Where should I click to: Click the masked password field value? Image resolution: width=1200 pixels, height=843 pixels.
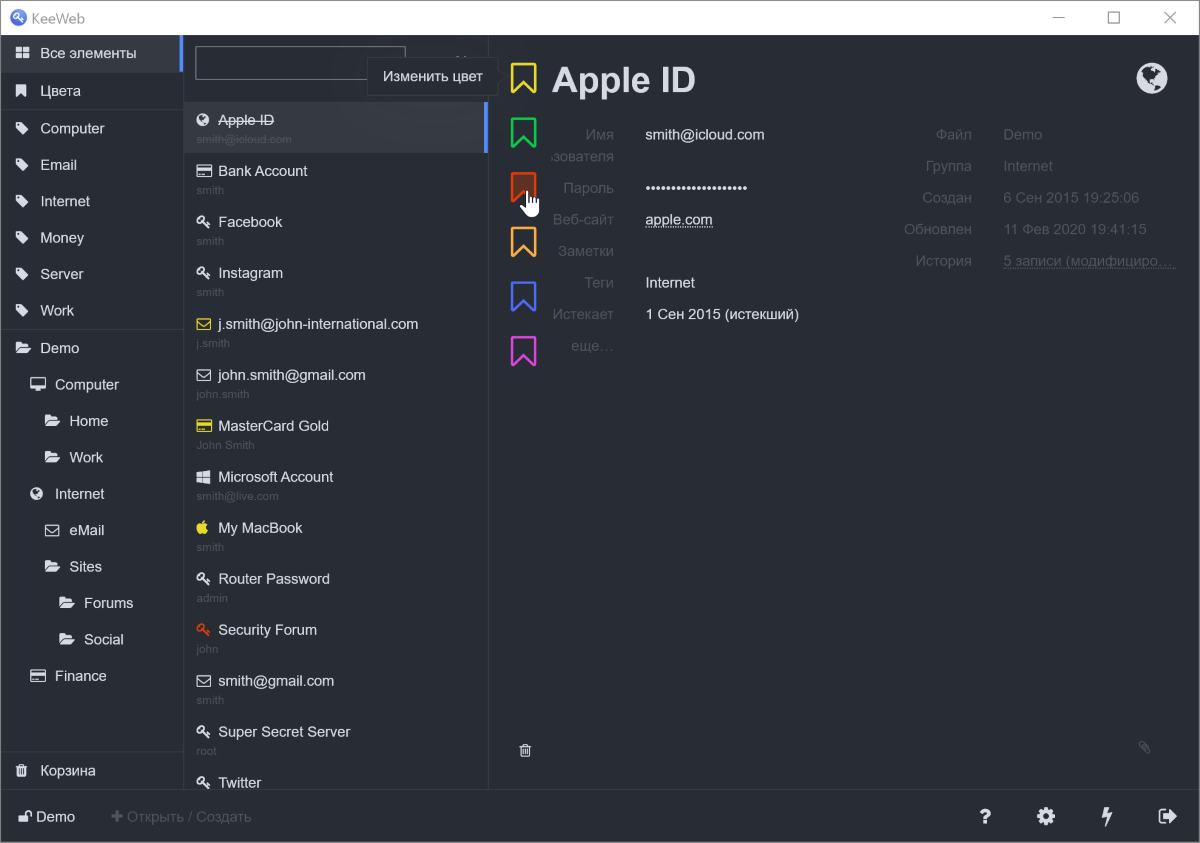(696, 188)
